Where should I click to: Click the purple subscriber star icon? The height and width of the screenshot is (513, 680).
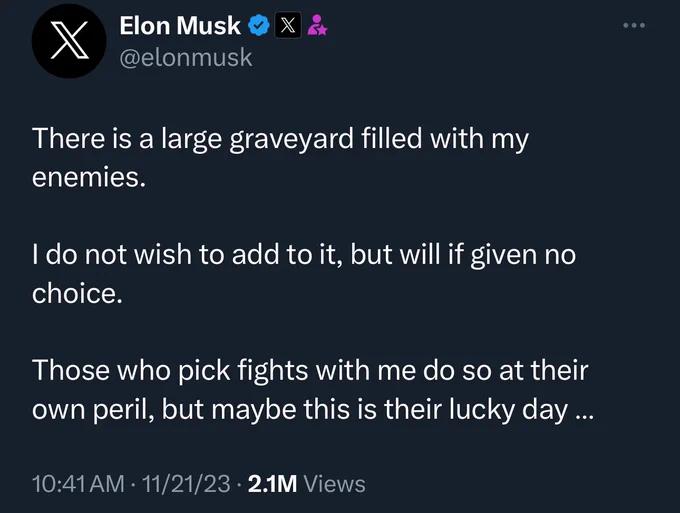tap(317, 25)
